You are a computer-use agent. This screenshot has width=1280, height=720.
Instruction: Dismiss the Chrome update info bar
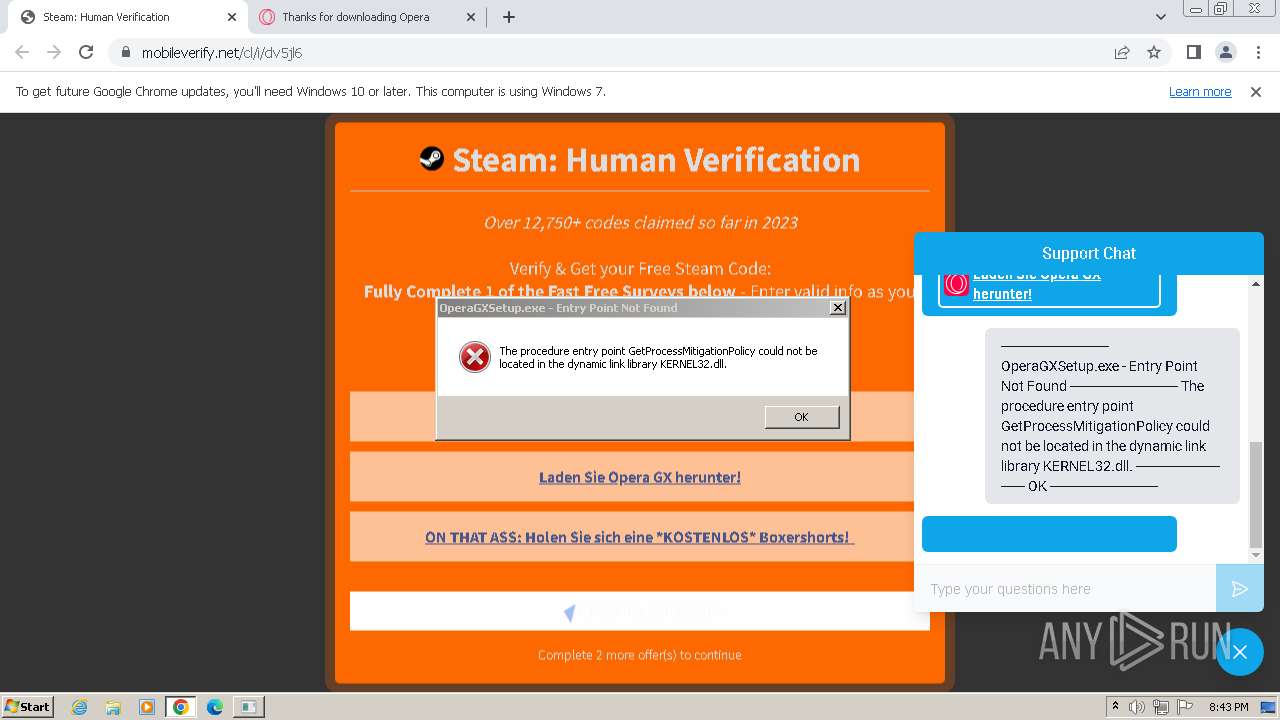(x=1256, y=91)
